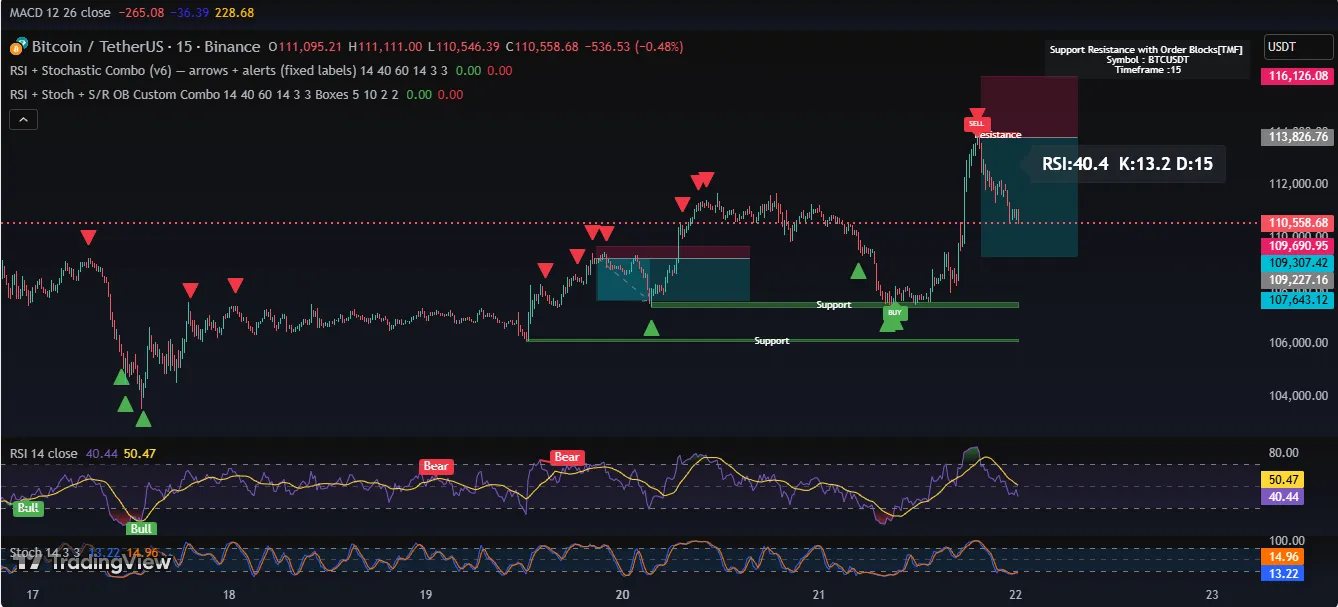Click the purple 40.44 RSI value label
The width and height of the screenshot is (1338, 607).
(1283, 497)
